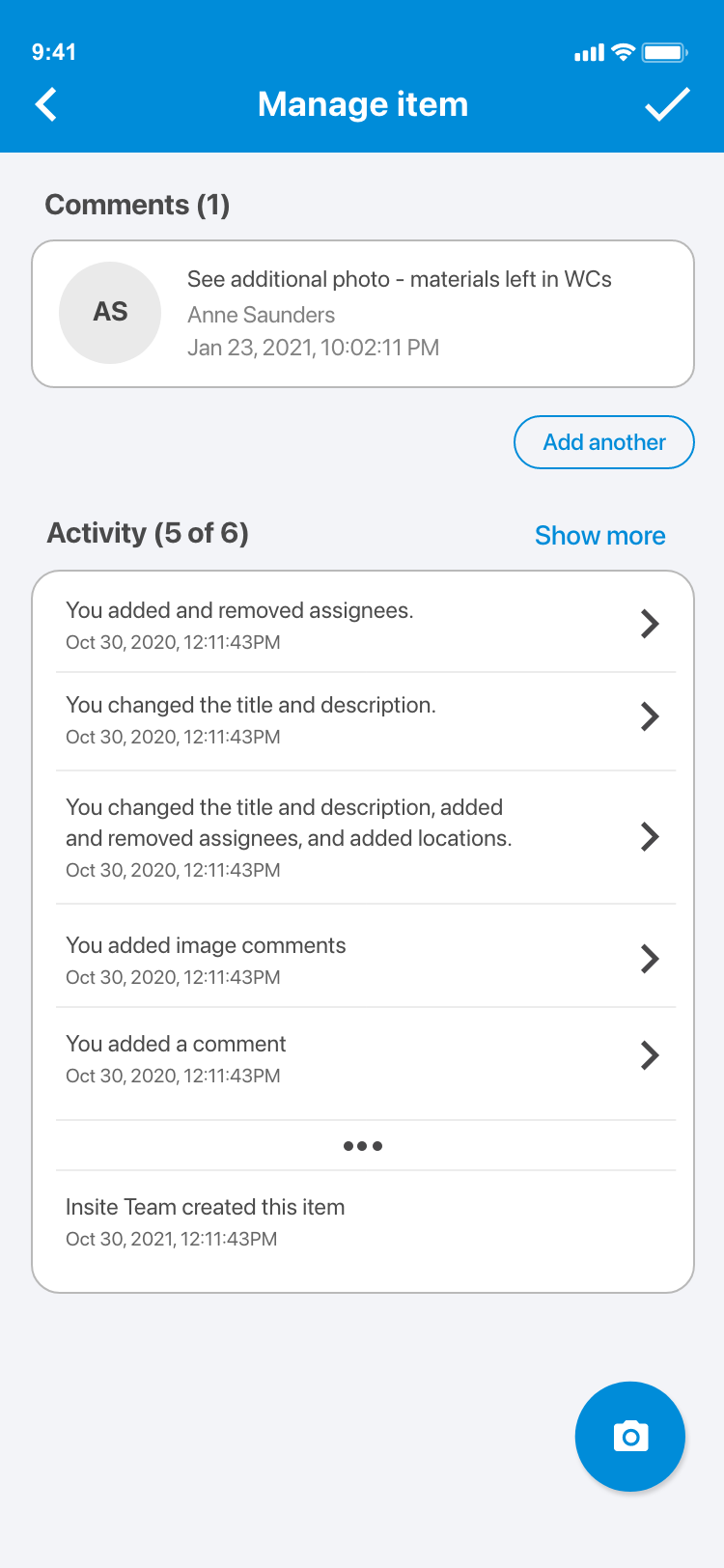Open the camera floating button
The height and width of the screenshot is (1568, 724).
(x=630, y=1437)
